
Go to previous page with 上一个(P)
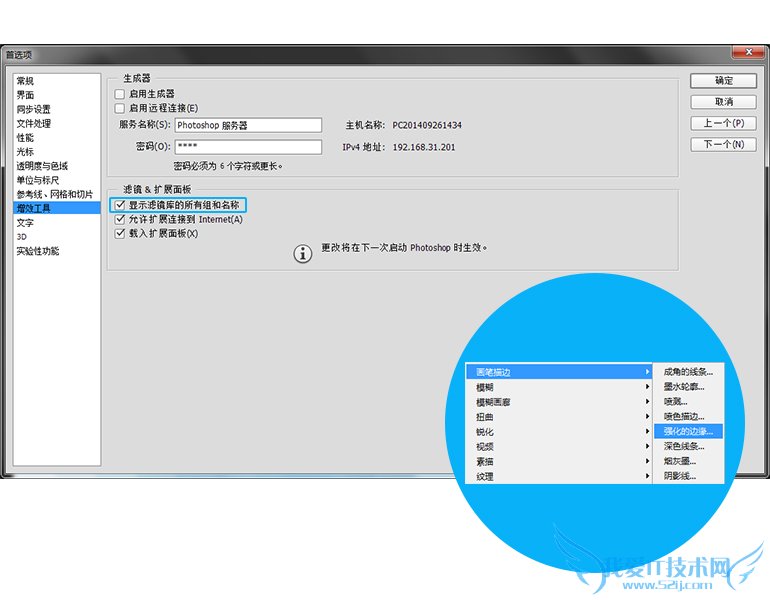(723, 123)
